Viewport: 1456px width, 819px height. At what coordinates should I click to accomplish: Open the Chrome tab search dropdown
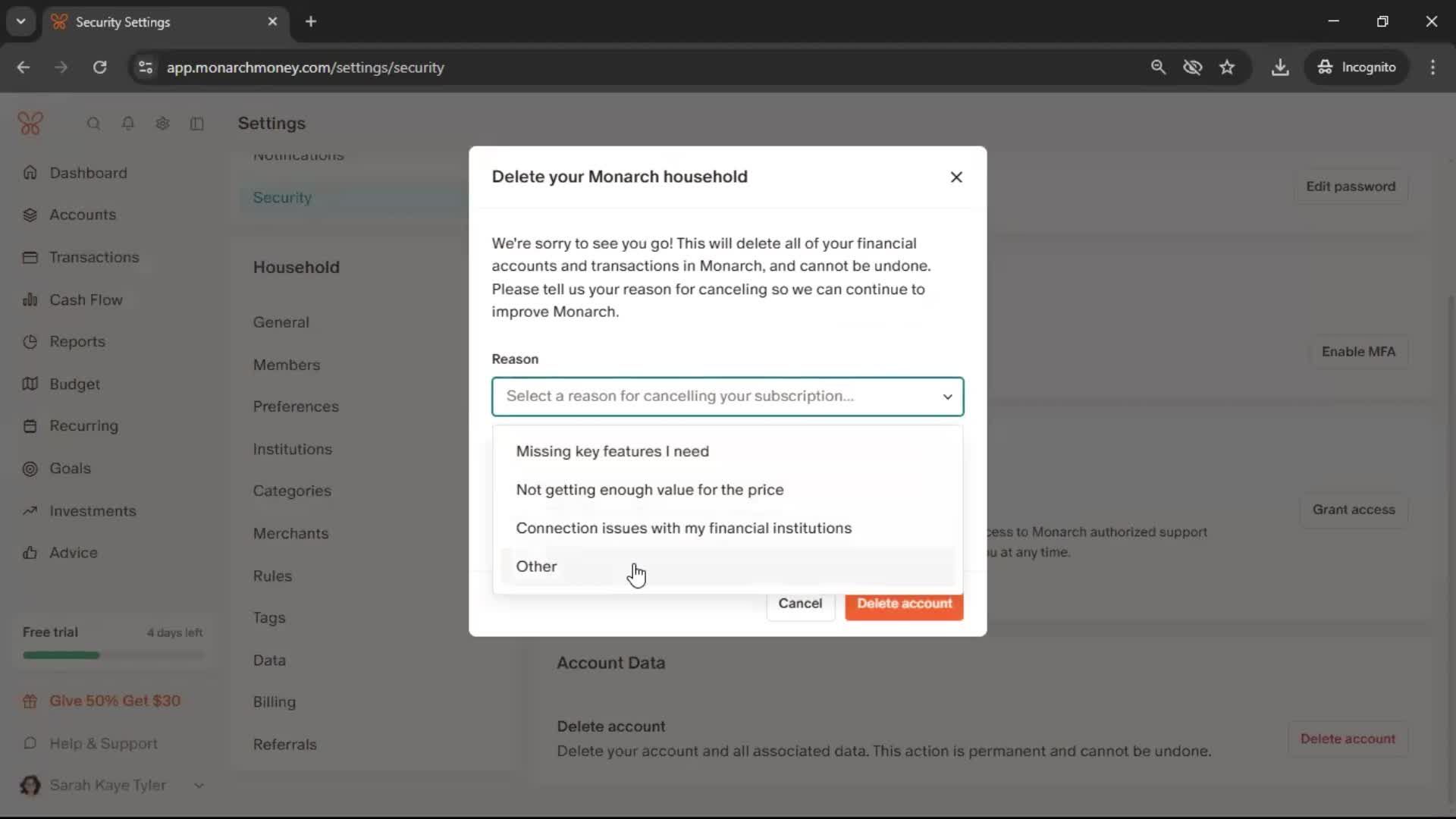21,21
